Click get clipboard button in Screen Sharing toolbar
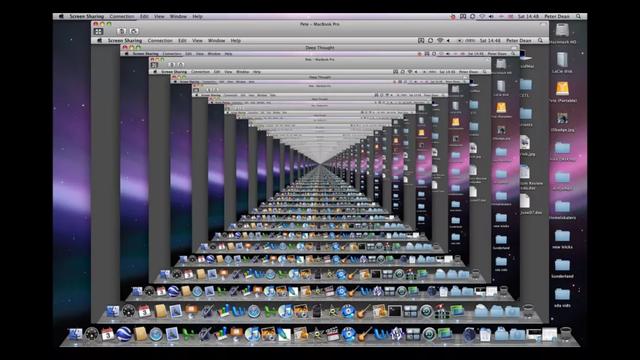The image size is (640, 360). [x=121, y=31]
